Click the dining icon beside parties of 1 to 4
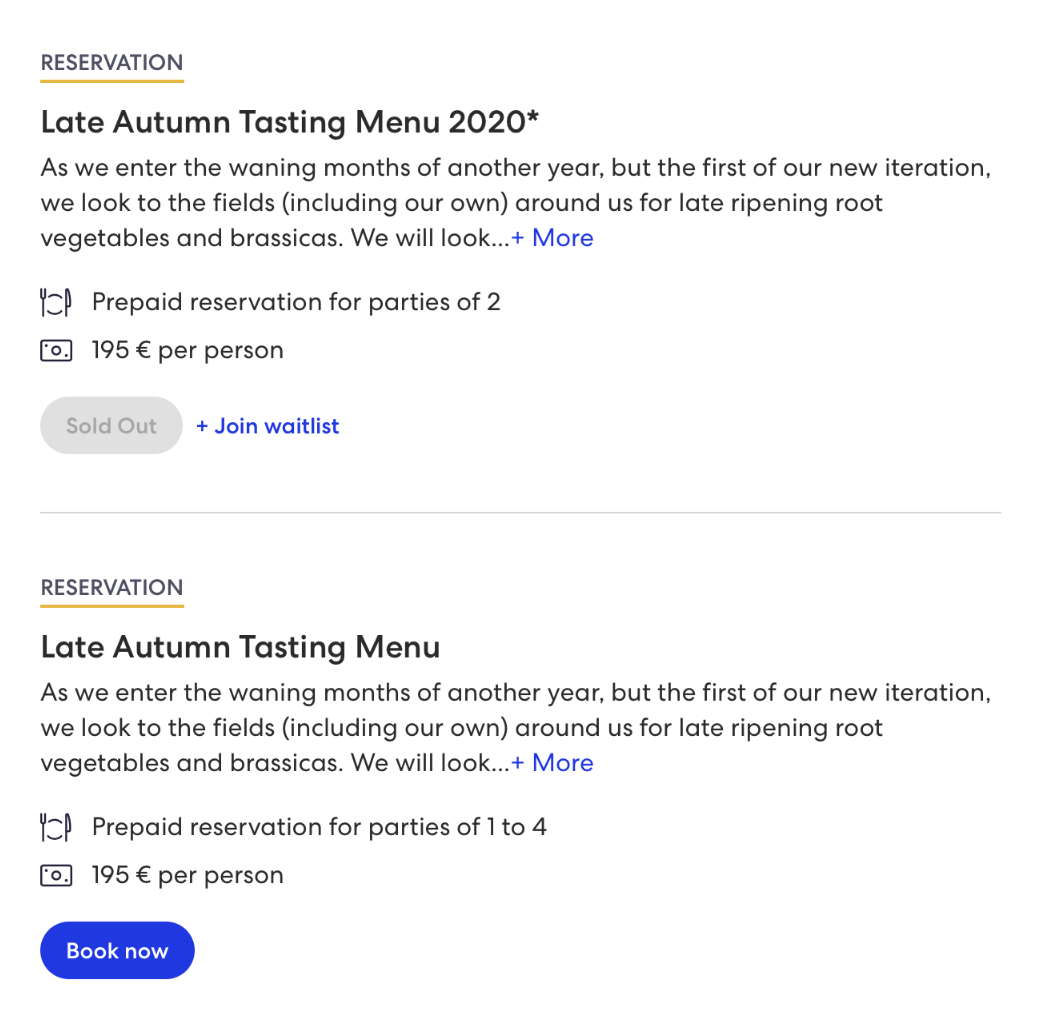The width and height of the screenshot is (1050, 1036). [x=56, y=827]
